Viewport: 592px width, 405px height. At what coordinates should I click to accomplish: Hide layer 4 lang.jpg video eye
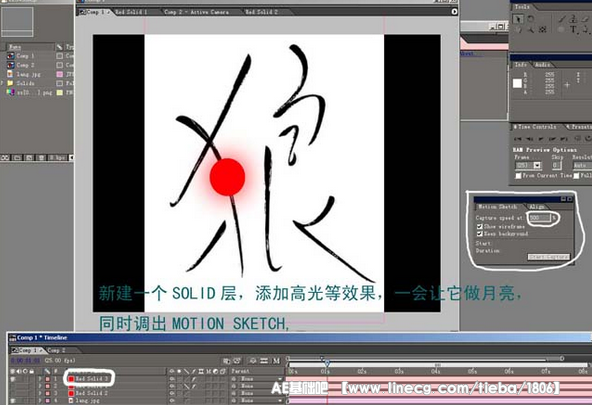pyautogui.click(x=13, y=401)
